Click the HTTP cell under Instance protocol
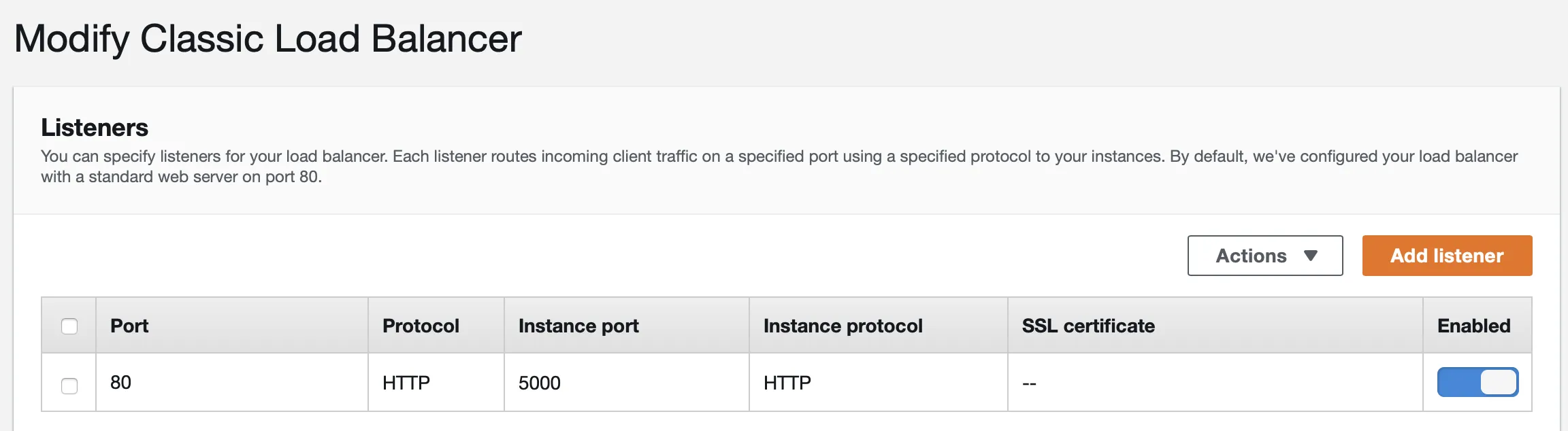 pos(787,383)
